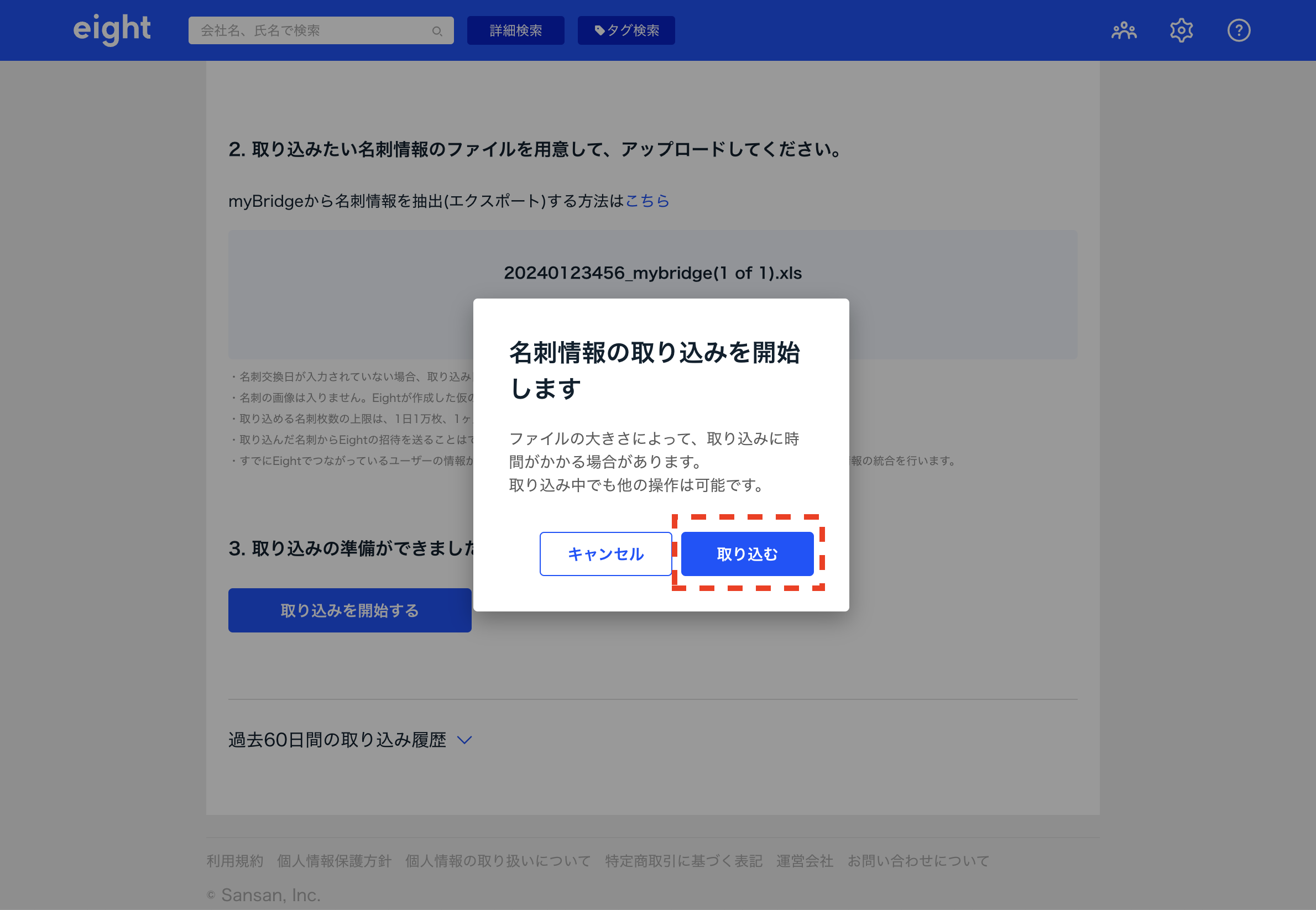Open 個人情報の取り扱いについて footer link
The image size is (1316, 910).
coord(498,861)
